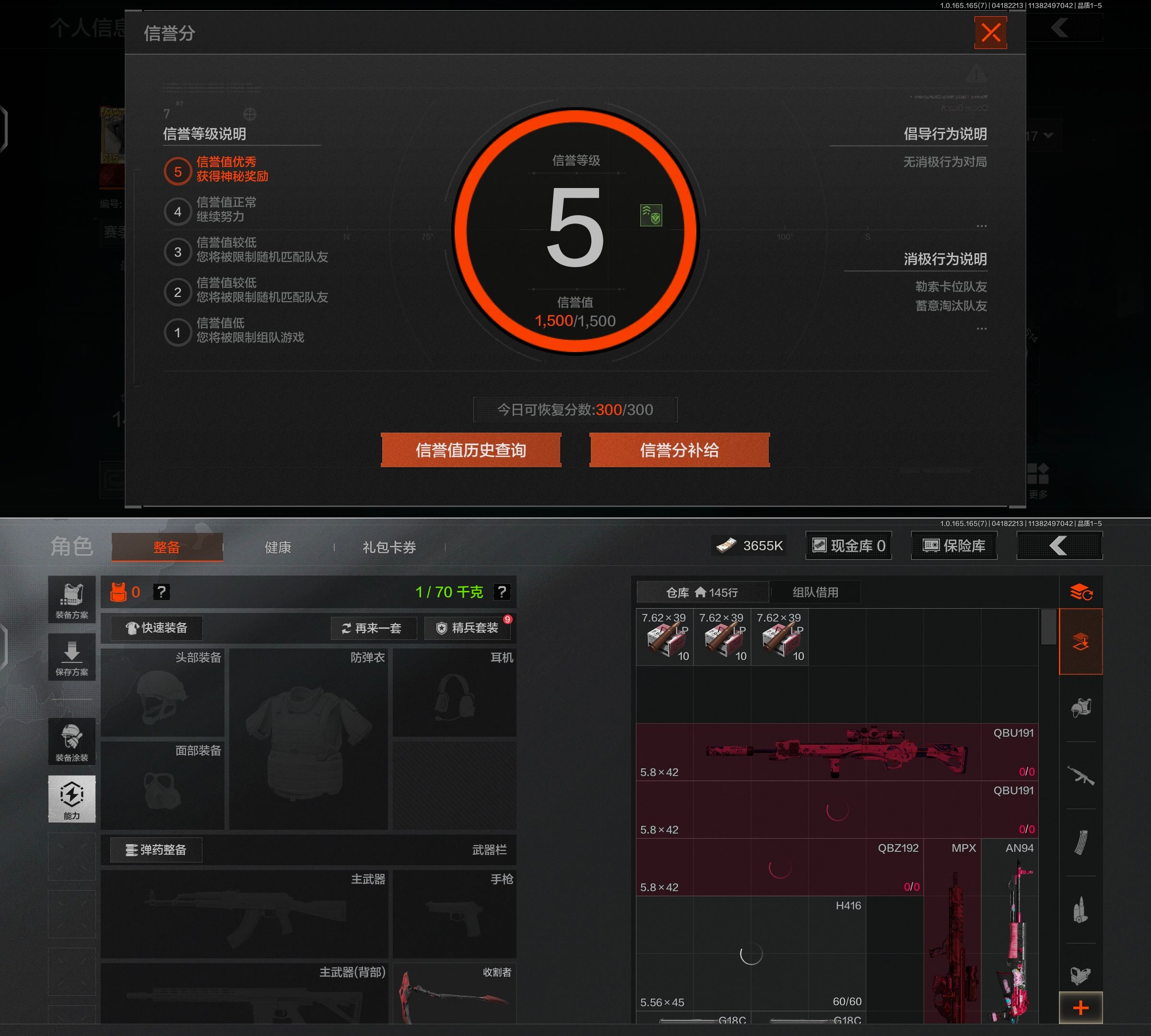Select the QBU191 rifle in warehouse

click(x=837, y=752)
